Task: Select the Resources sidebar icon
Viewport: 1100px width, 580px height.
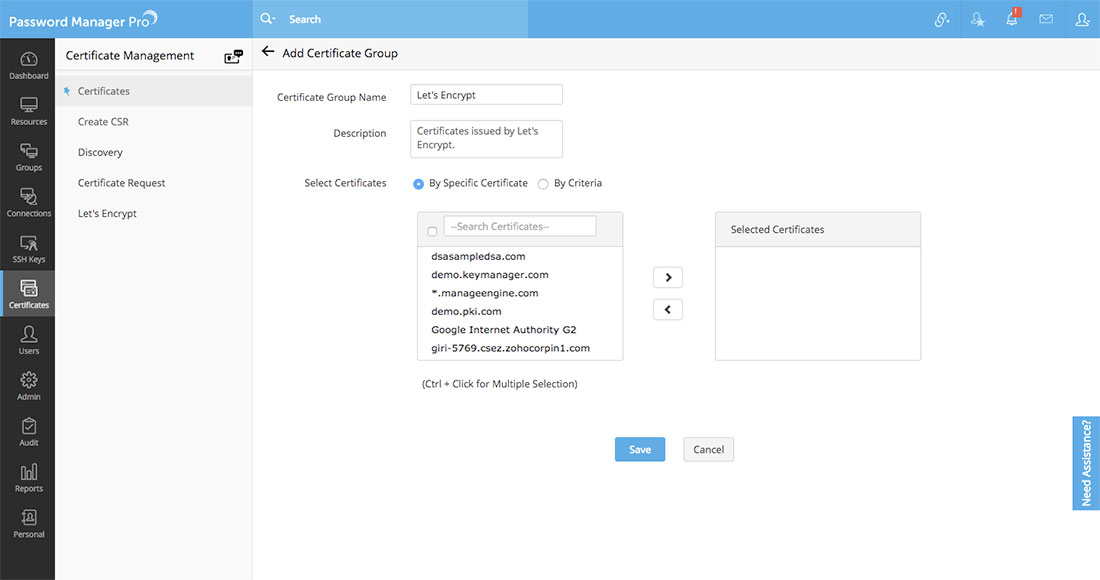Action: click(28, 110)
